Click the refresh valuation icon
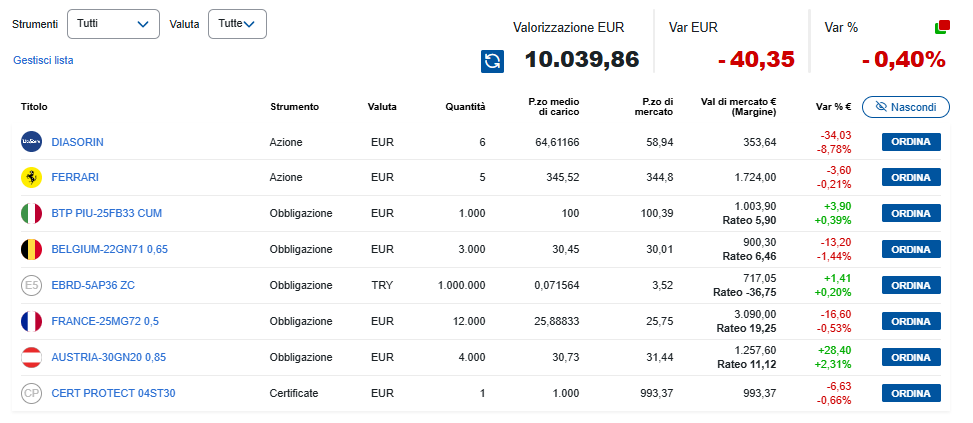The width and height of the screenshot is (973, 423). (x=492, y=61)
